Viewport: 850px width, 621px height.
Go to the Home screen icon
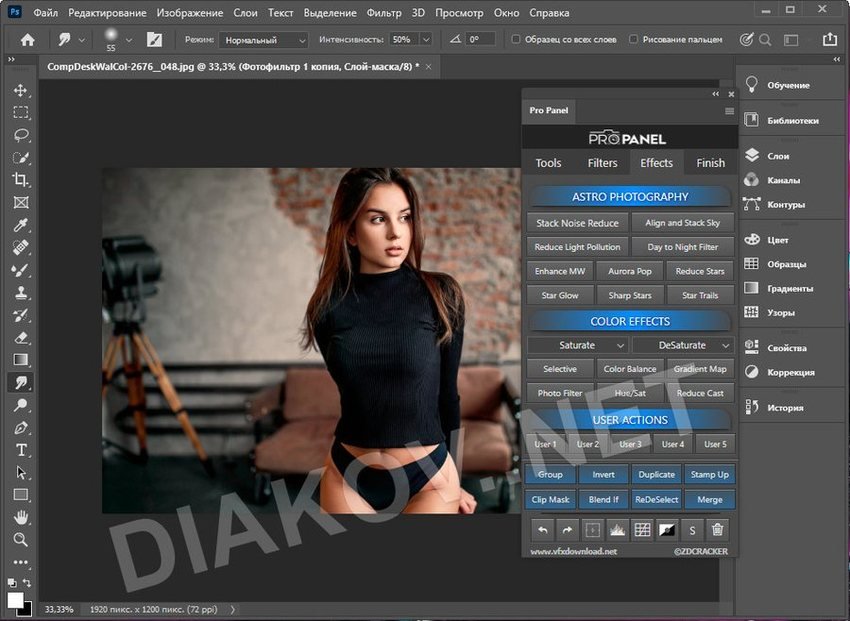tap(27, 40)
